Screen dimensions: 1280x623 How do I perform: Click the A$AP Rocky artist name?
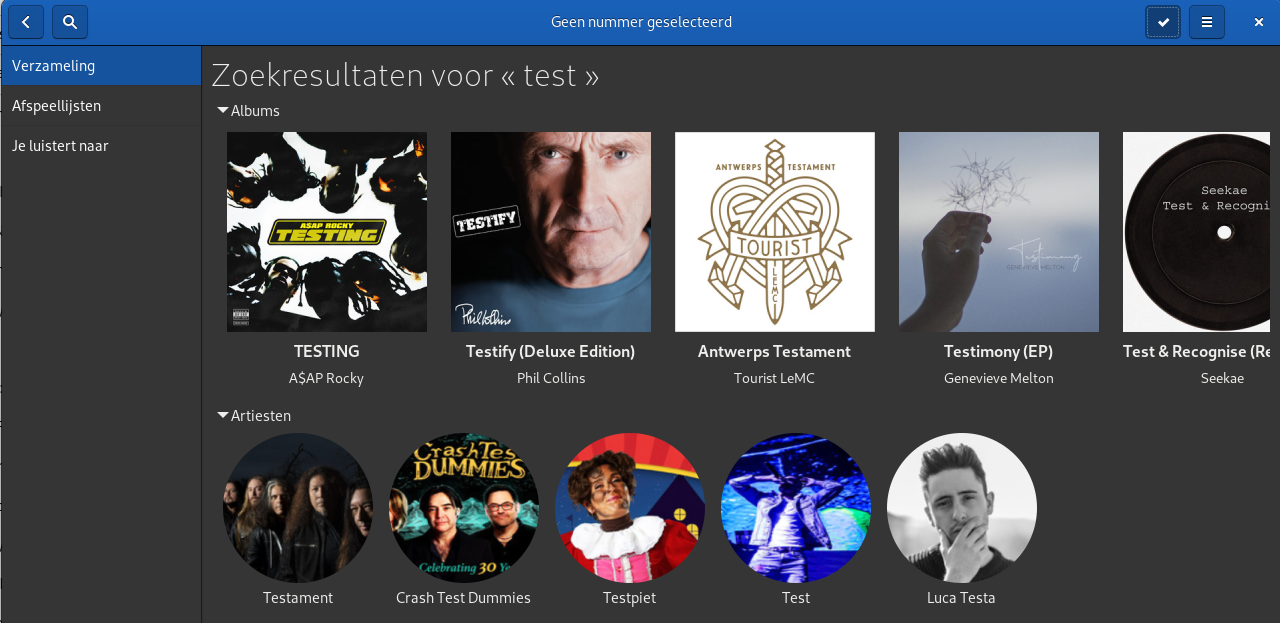[x=327, y=378]
